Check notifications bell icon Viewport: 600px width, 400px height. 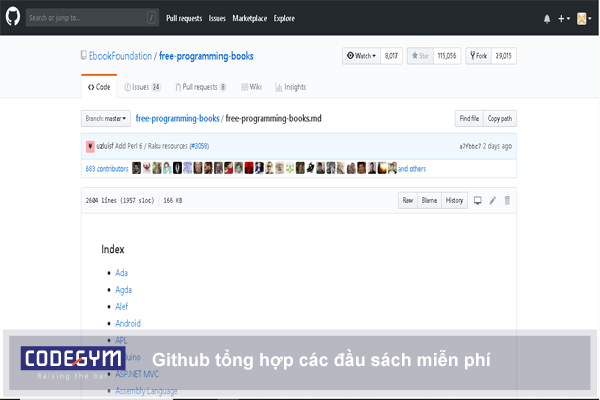click(x=547, y=19)
